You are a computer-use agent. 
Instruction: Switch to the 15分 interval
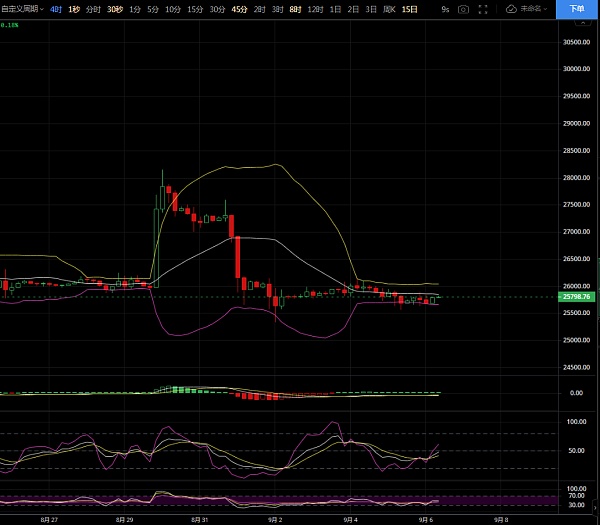tap(194, 9)
